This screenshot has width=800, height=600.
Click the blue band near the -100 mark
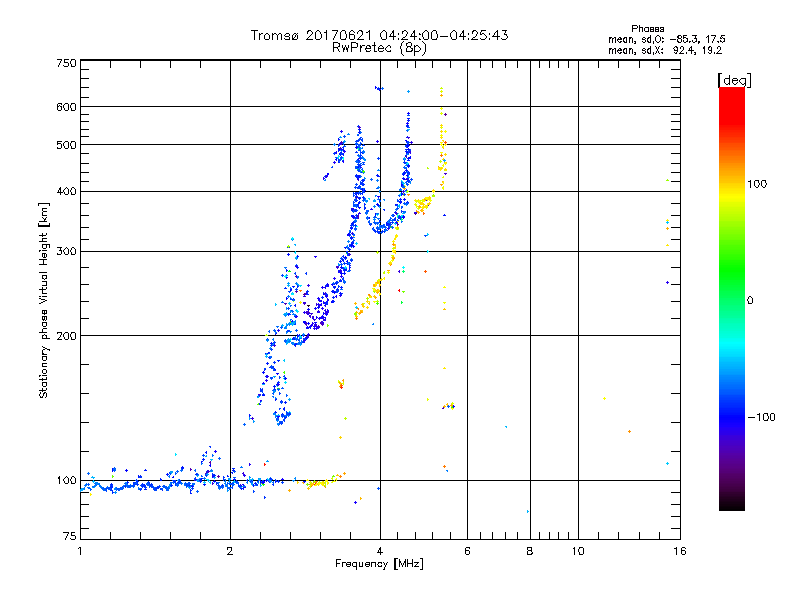point(731,416)
